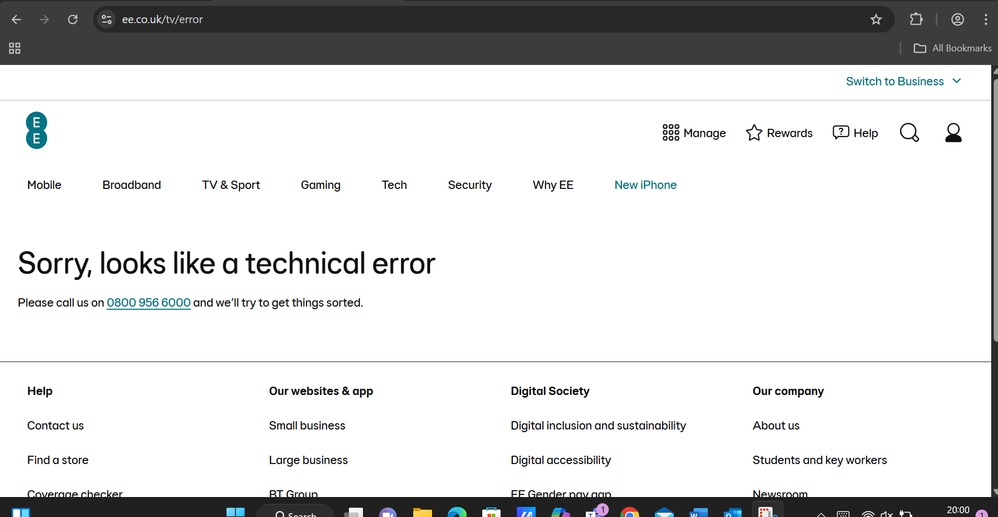Follow the Digital accessibility link
The height and width of the screenshot is (517, 998).
click(560, 460)
